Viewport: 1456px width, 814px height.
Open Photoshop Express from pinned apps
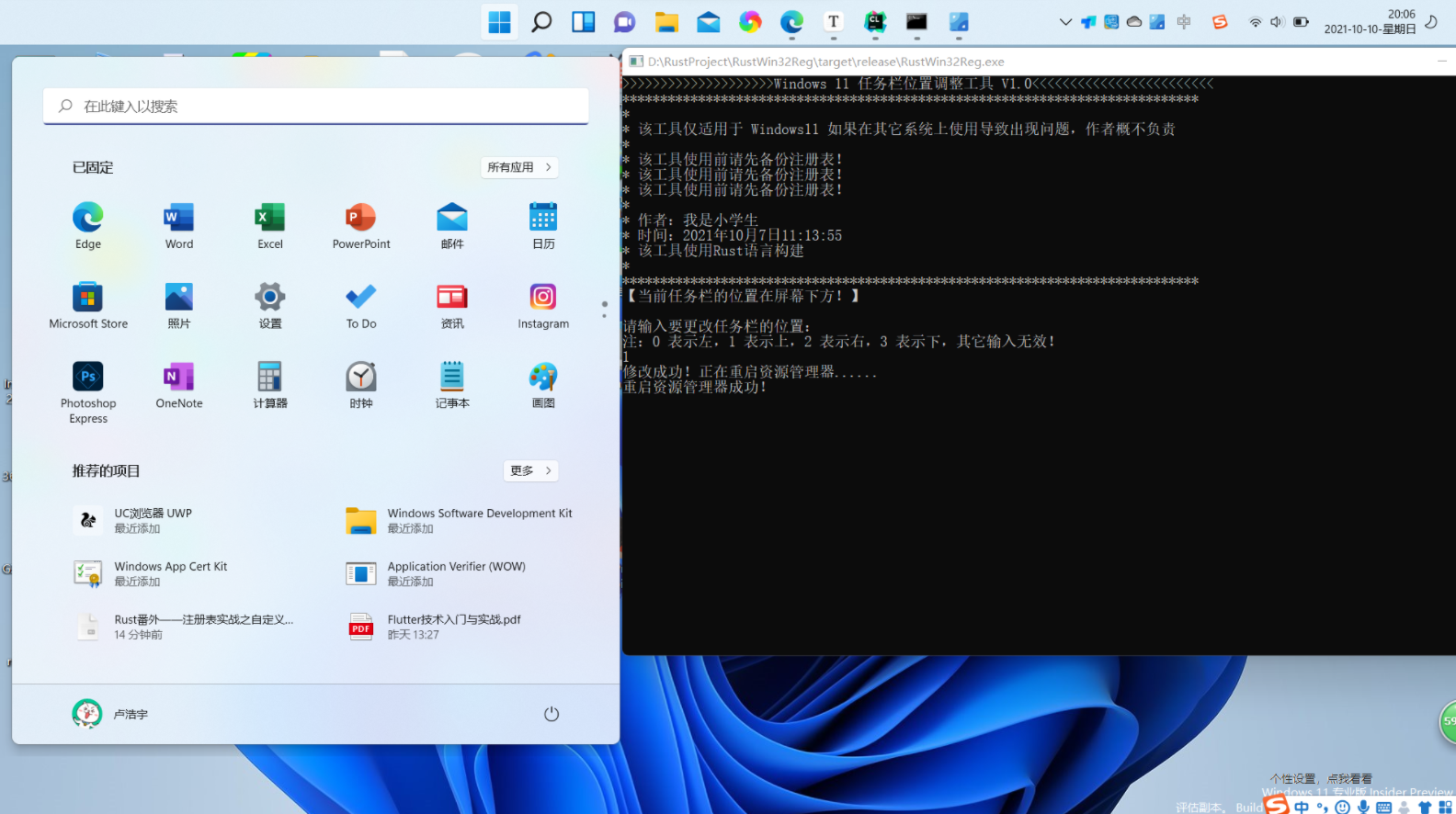(x=88, y=392)
